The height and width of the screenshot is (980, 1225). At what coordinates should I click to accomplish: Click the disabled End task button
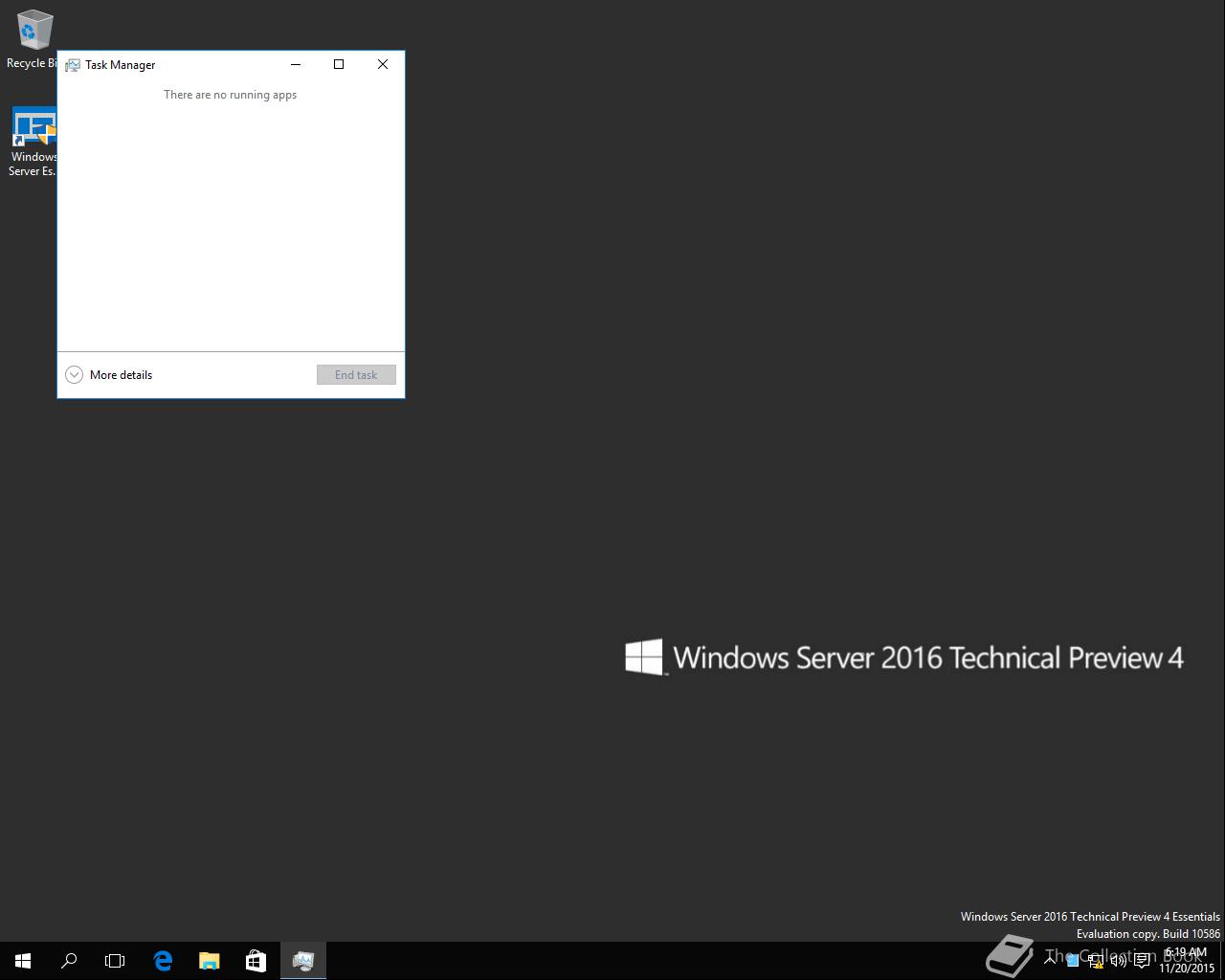356,375
